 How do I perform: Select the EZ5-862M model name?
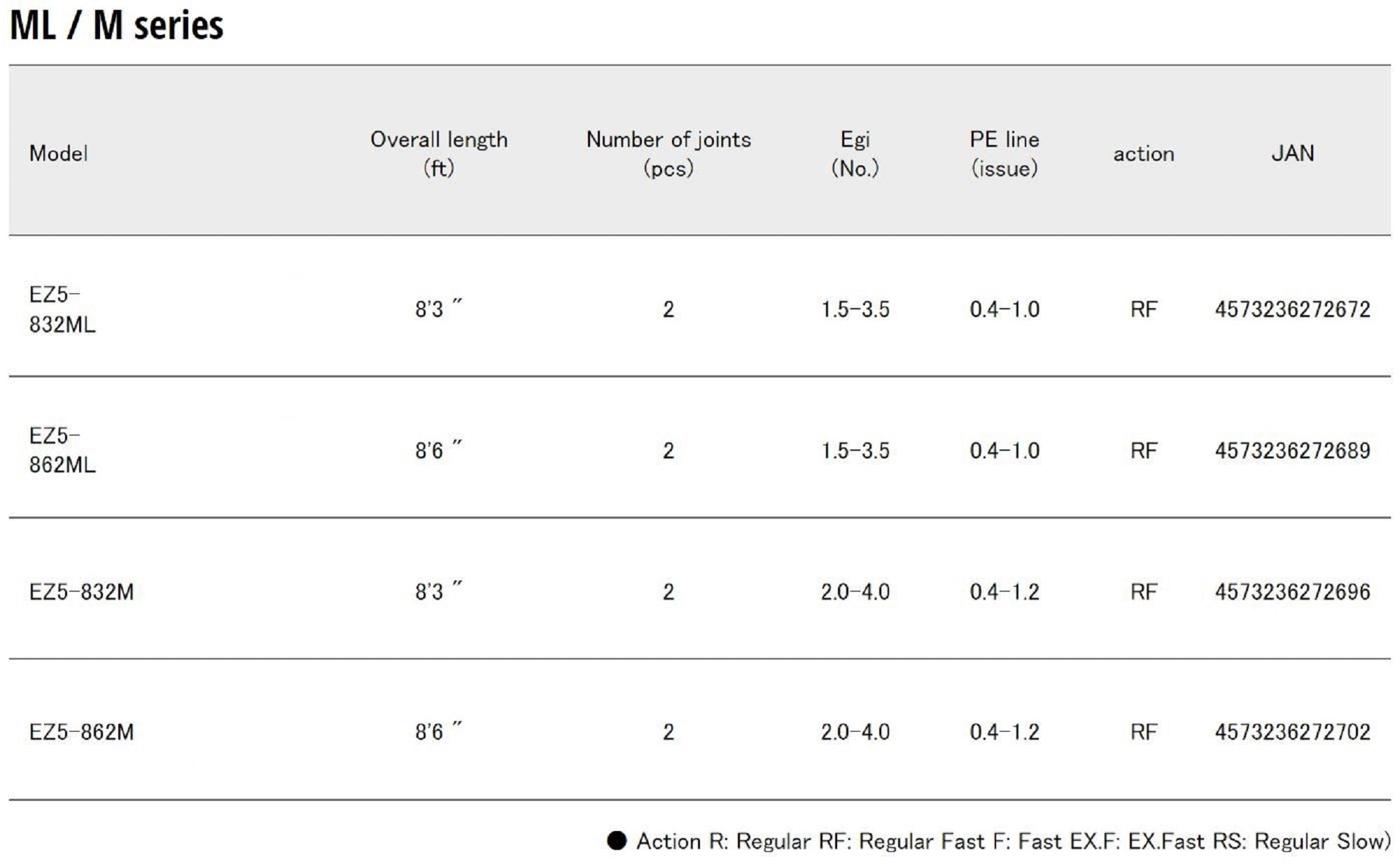tap(81, 732)
